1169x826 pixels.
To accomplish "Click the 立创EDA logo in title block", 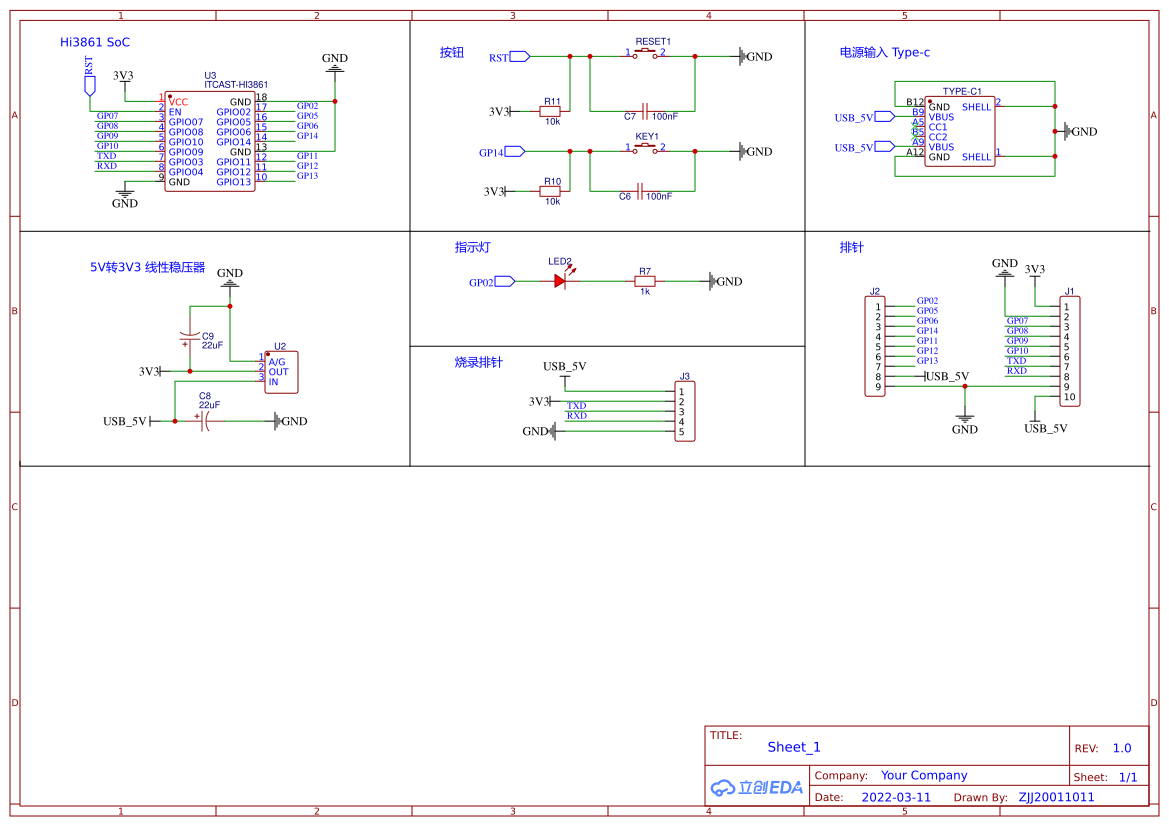I will tap(757, 787).
